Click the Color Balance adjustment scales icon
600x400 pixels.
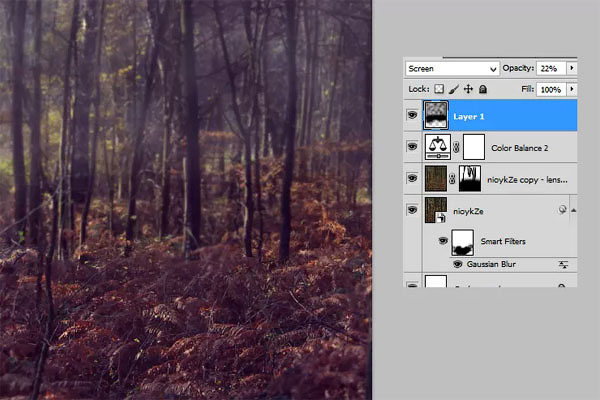pos(438,147)
